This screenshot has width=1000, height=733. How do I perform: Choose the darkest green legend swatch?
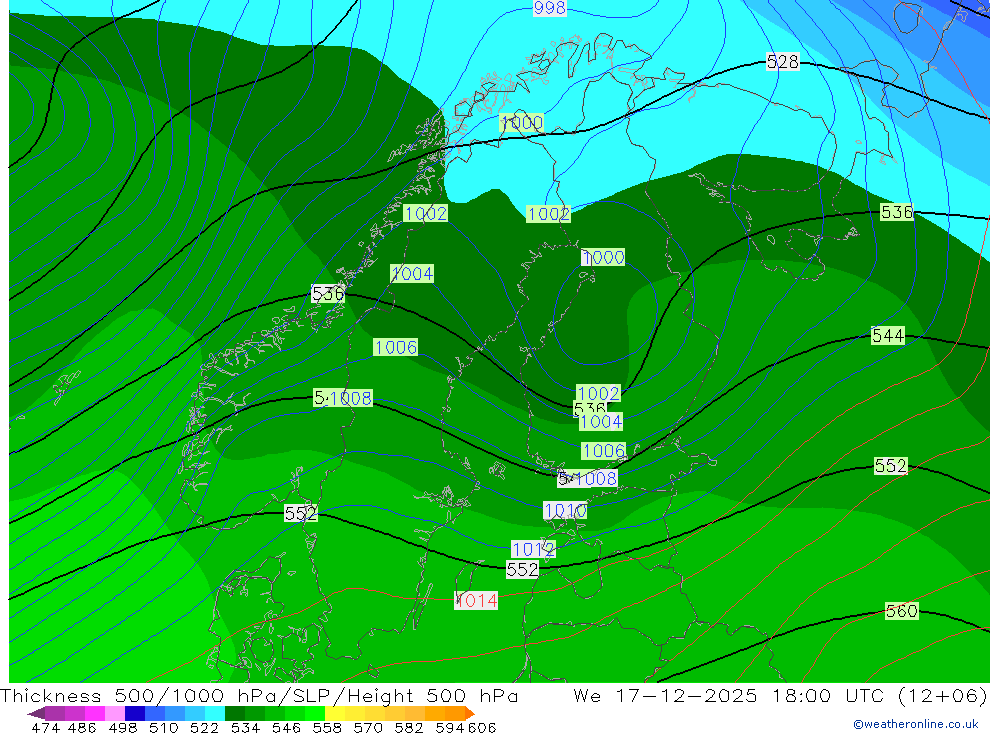pyautogui.click(x=235, y=713)
